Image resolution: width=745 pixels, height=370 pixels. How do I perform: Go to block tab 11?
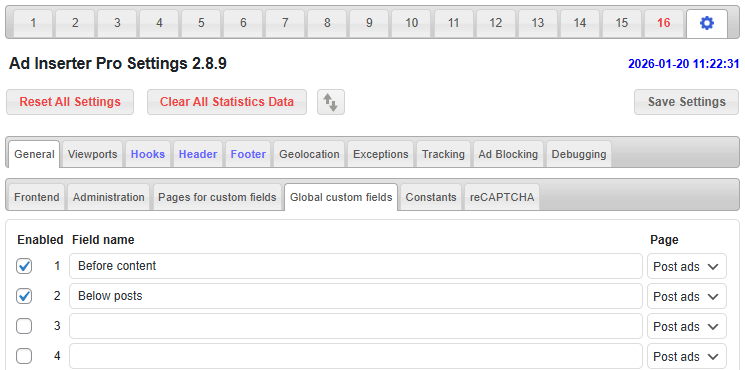[454, 23]
